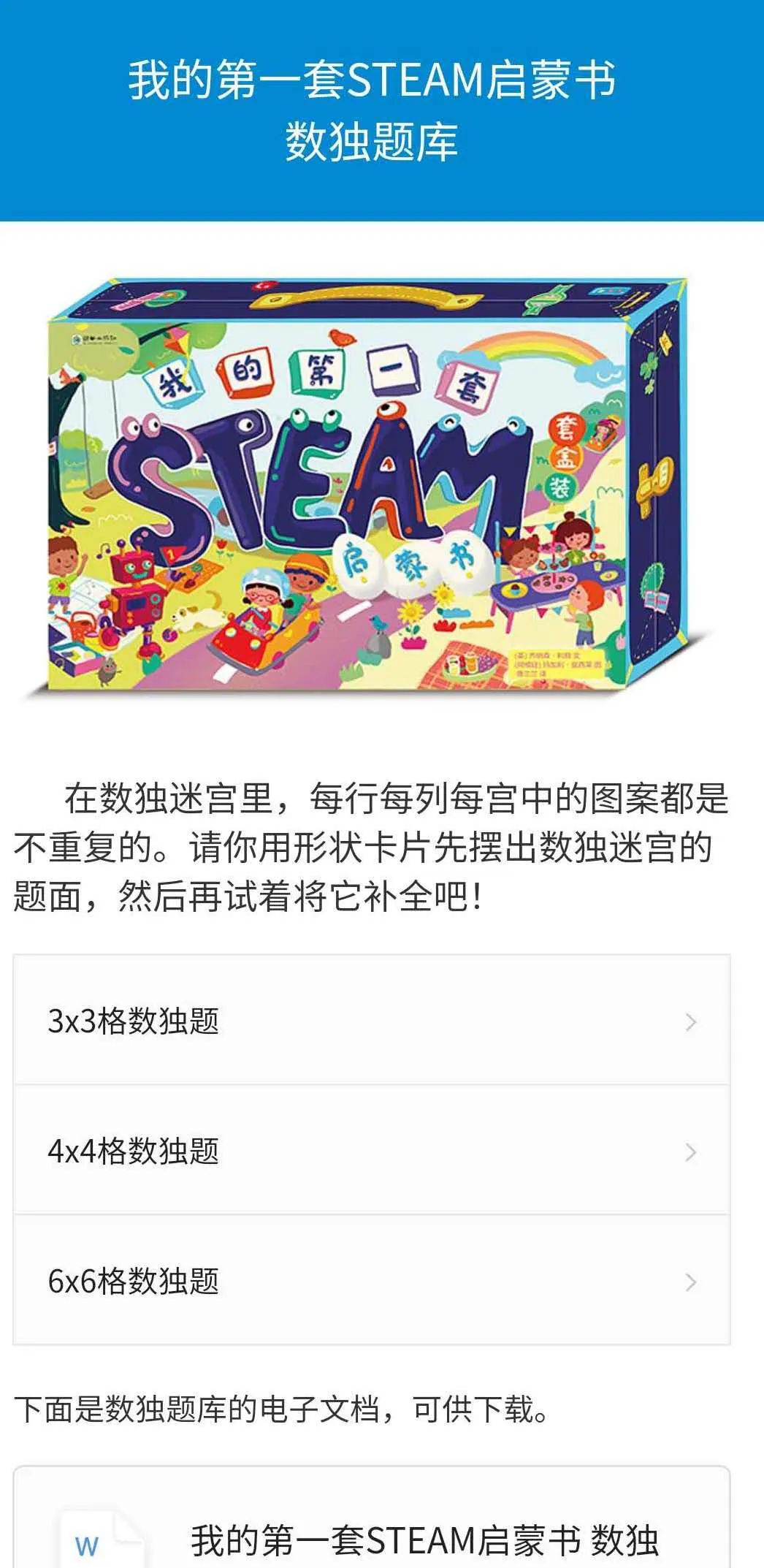This screenshot has height=1568, width=764.
Task: Open the 3x3格数独题 list item
Action: click(372, 1020)
